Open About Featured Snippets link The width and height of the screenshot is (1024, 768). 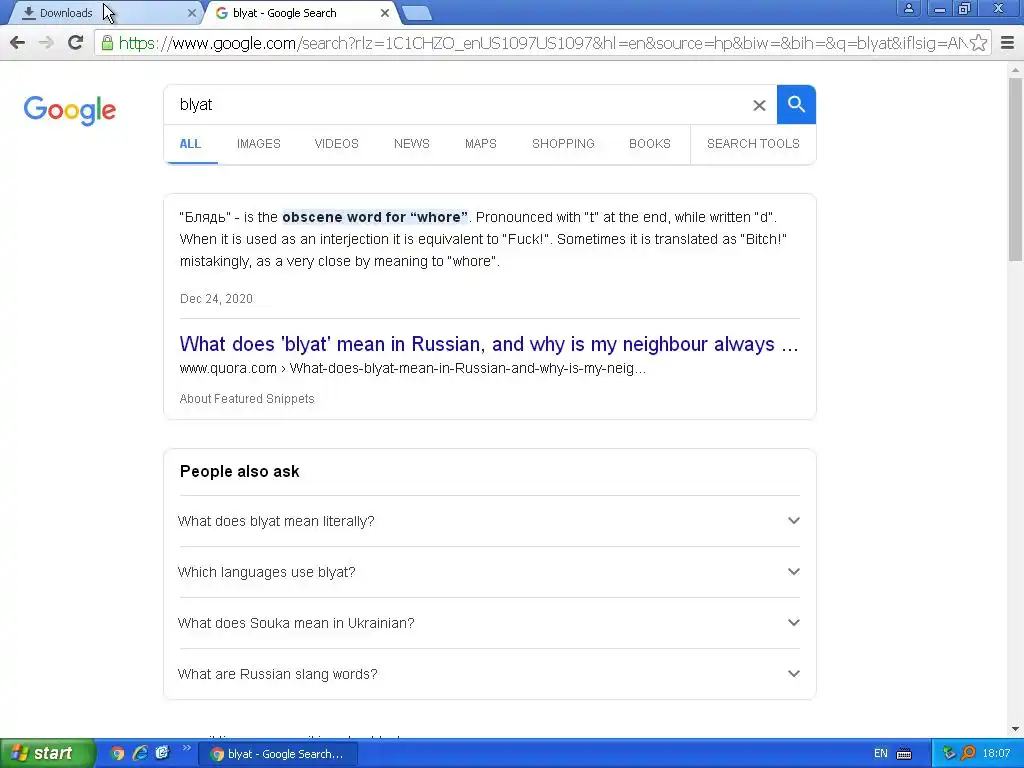(247, 399)
